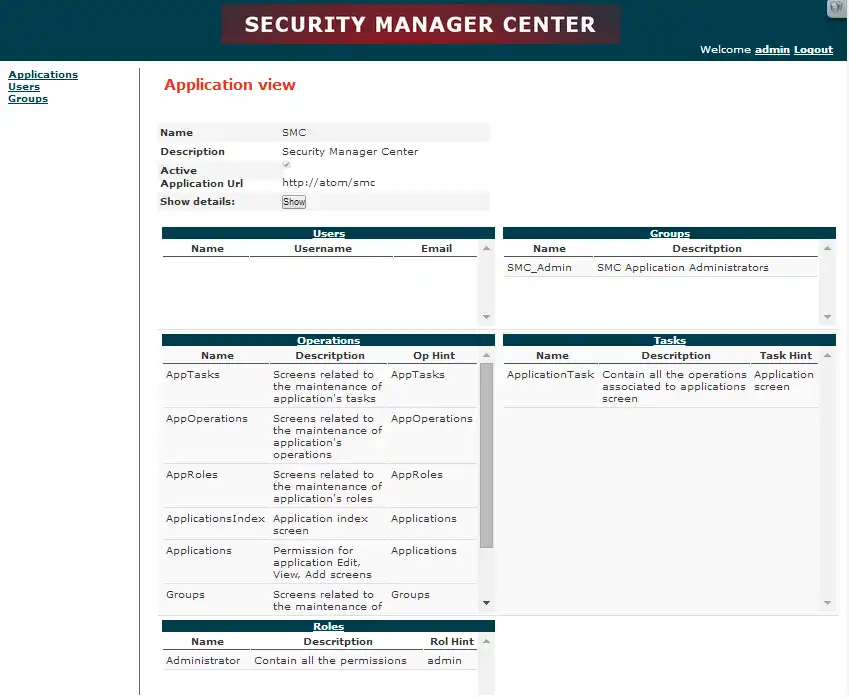Viewport: 849px width, 698px height.
Task: Open the Applications sidebar link
Action: 43,75
